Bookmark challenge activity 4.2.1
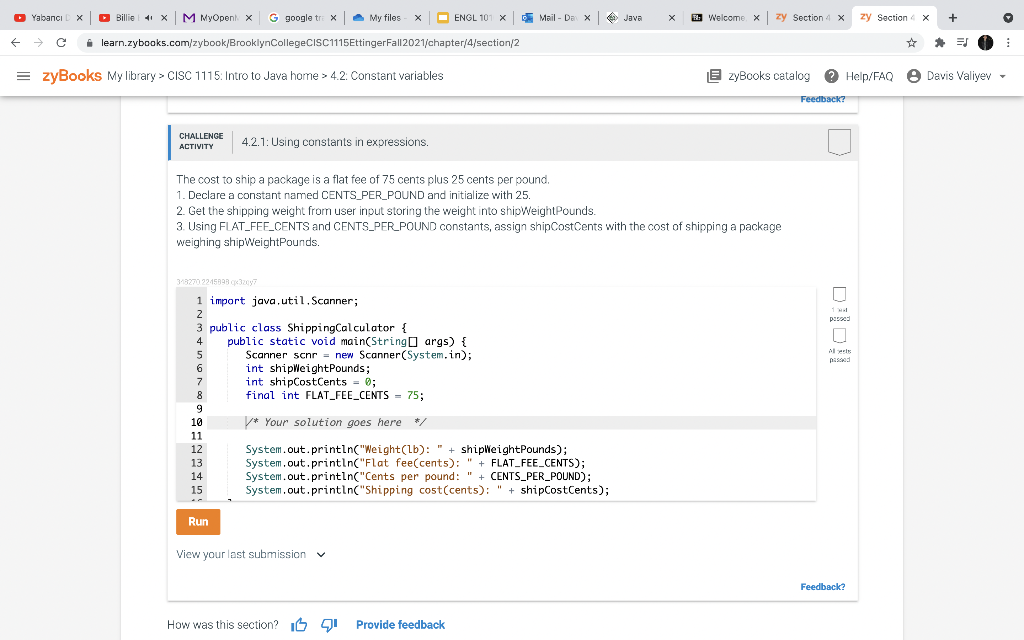Screen dimensions: 1024x640 point(839,142)
